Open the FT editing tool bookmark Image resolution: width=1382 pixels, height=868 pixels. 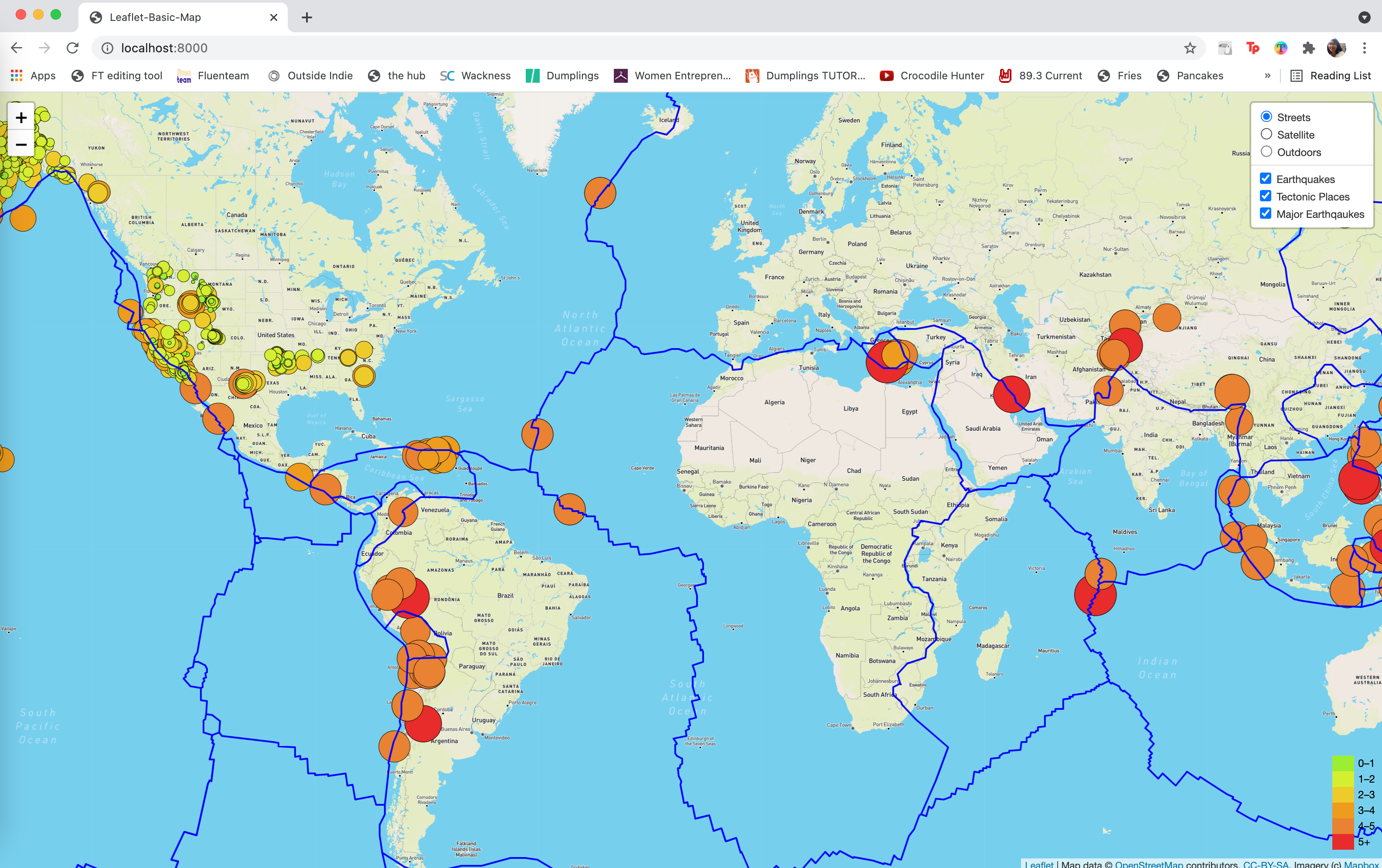[116, 76]
